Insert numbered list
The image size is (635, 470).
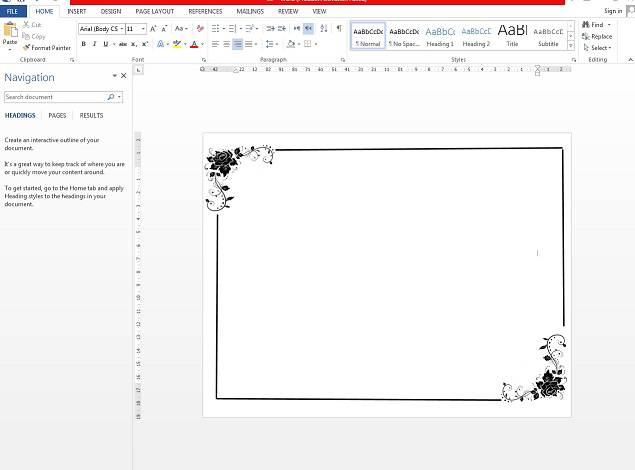tap(232, 28)
